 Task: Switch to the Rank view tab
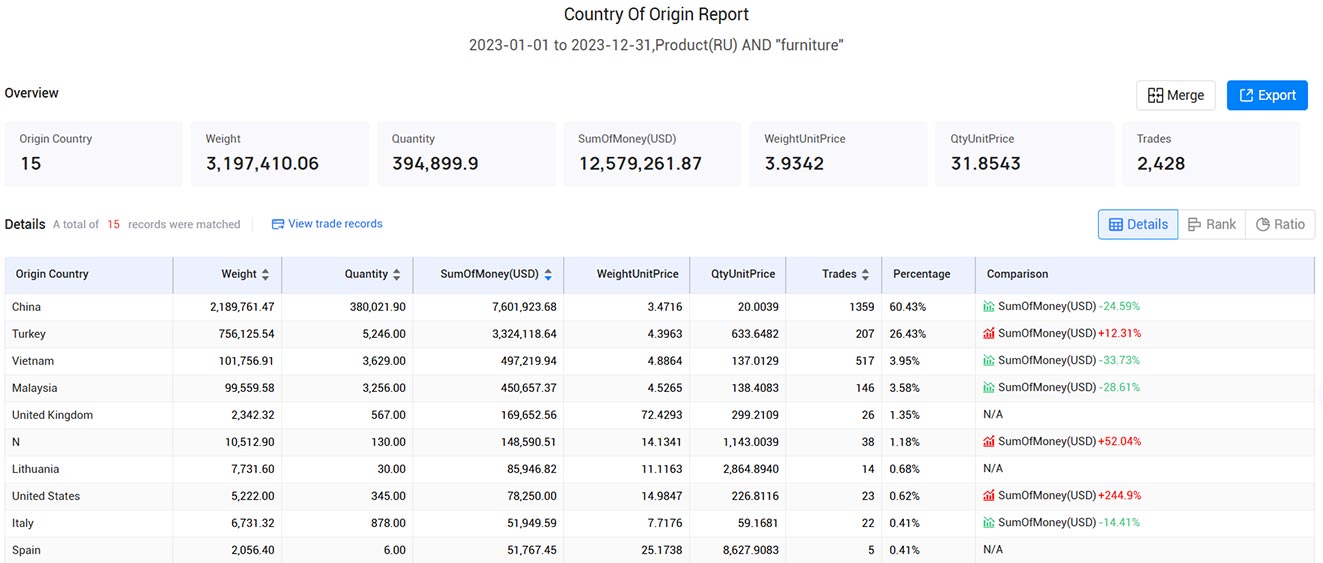point(1212,224)
